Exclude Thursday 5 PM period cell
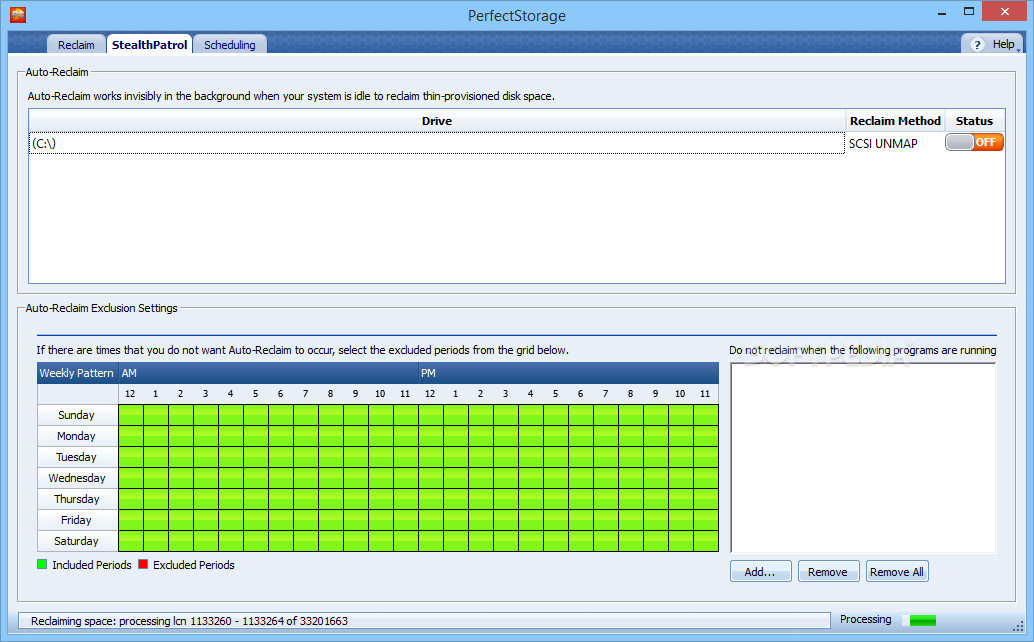1034x642 pixels. coord(556,499)
